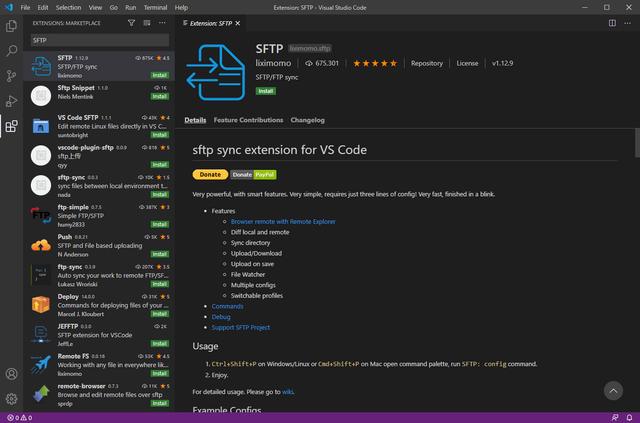Screen dimensions: 640x423
Task: Select the remote-browser extension in list
Action: [99, 394]
